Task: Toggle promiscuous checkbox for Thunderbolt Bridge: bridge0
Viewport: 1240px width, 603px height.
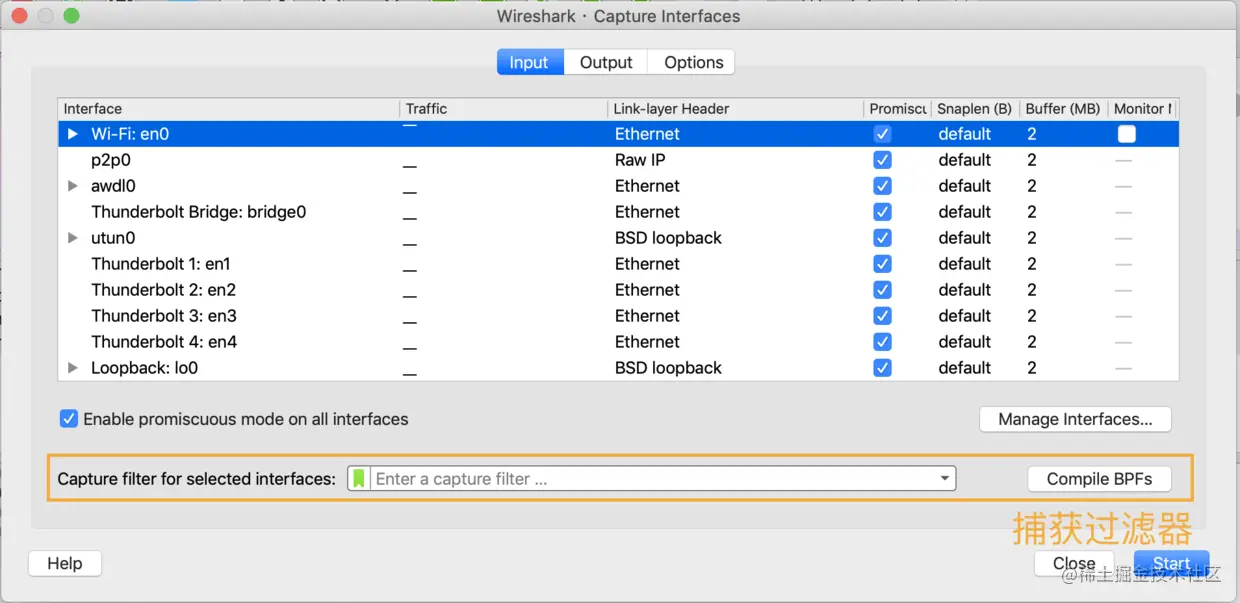Action: pos(882,212)
